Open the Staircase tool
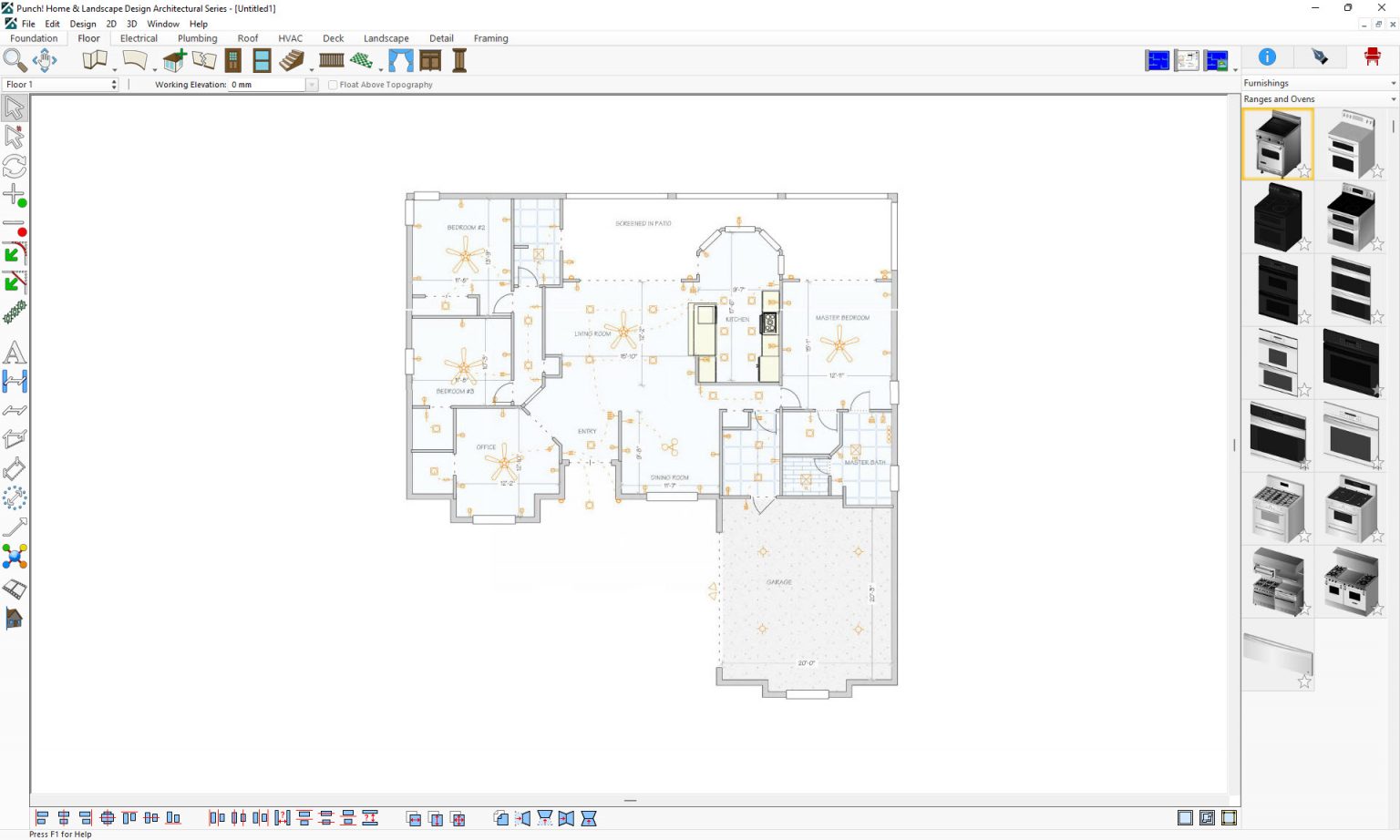Image resolution: width=1400 pixels, height=840 pixels. click(x=292, y=60)
